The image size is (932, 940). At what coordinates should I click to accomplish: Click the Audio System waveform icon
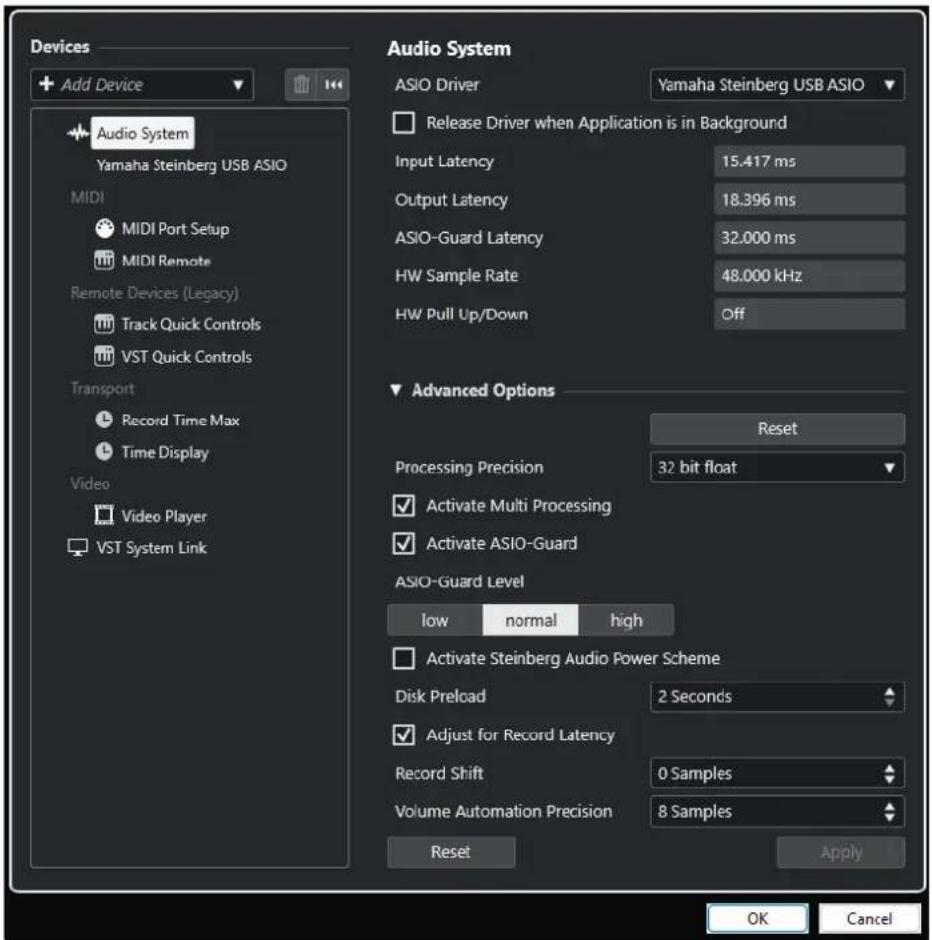pyautogui.click(x=78, y=133)
